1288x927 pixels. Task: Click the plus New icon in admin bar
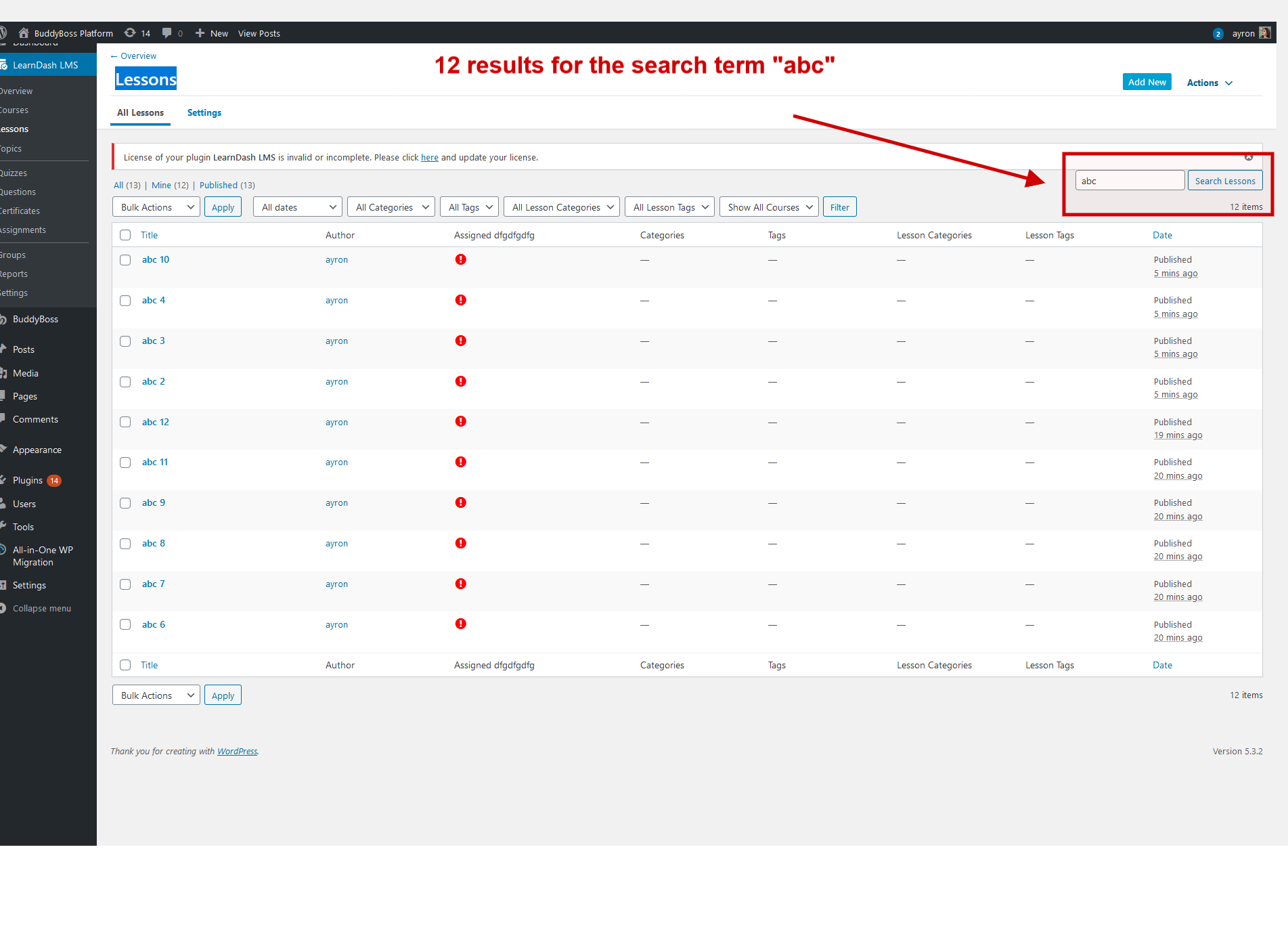click(x=200, y=33)
